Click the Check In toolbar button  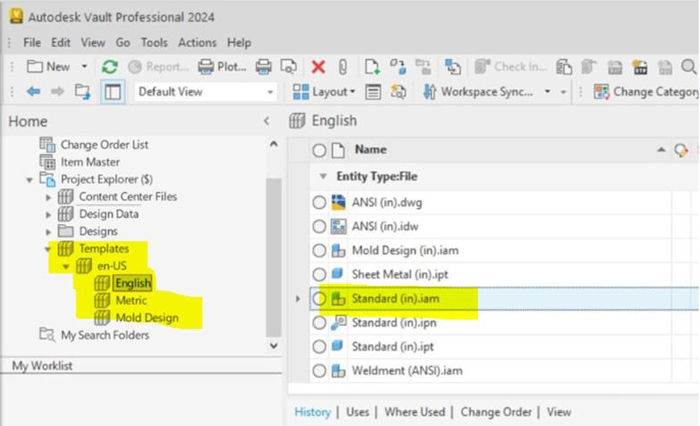pyautogui.click(x=511, y=67)
